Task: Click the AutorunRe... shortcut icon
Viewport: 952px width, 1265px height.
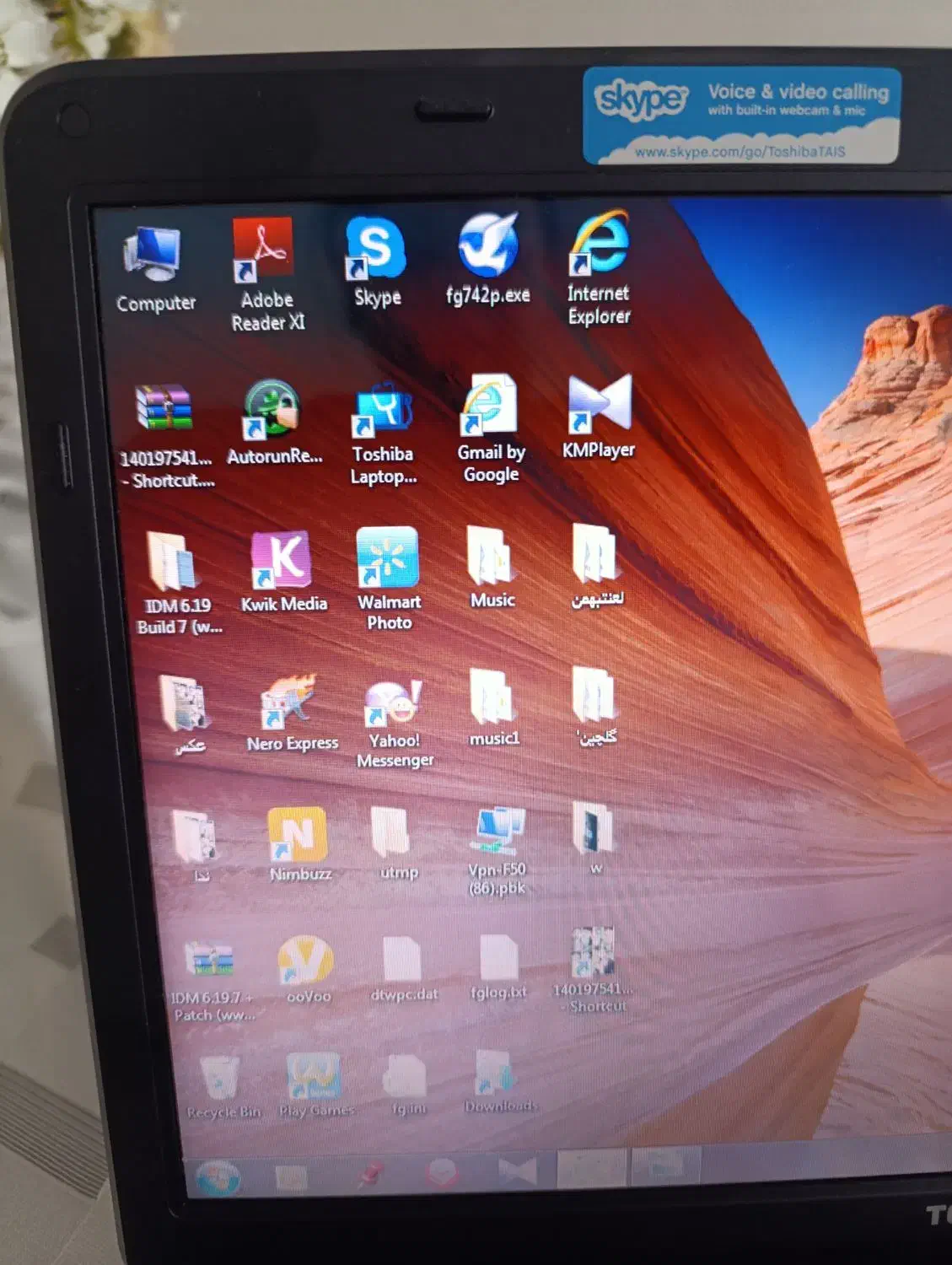Action: [272, 408]
